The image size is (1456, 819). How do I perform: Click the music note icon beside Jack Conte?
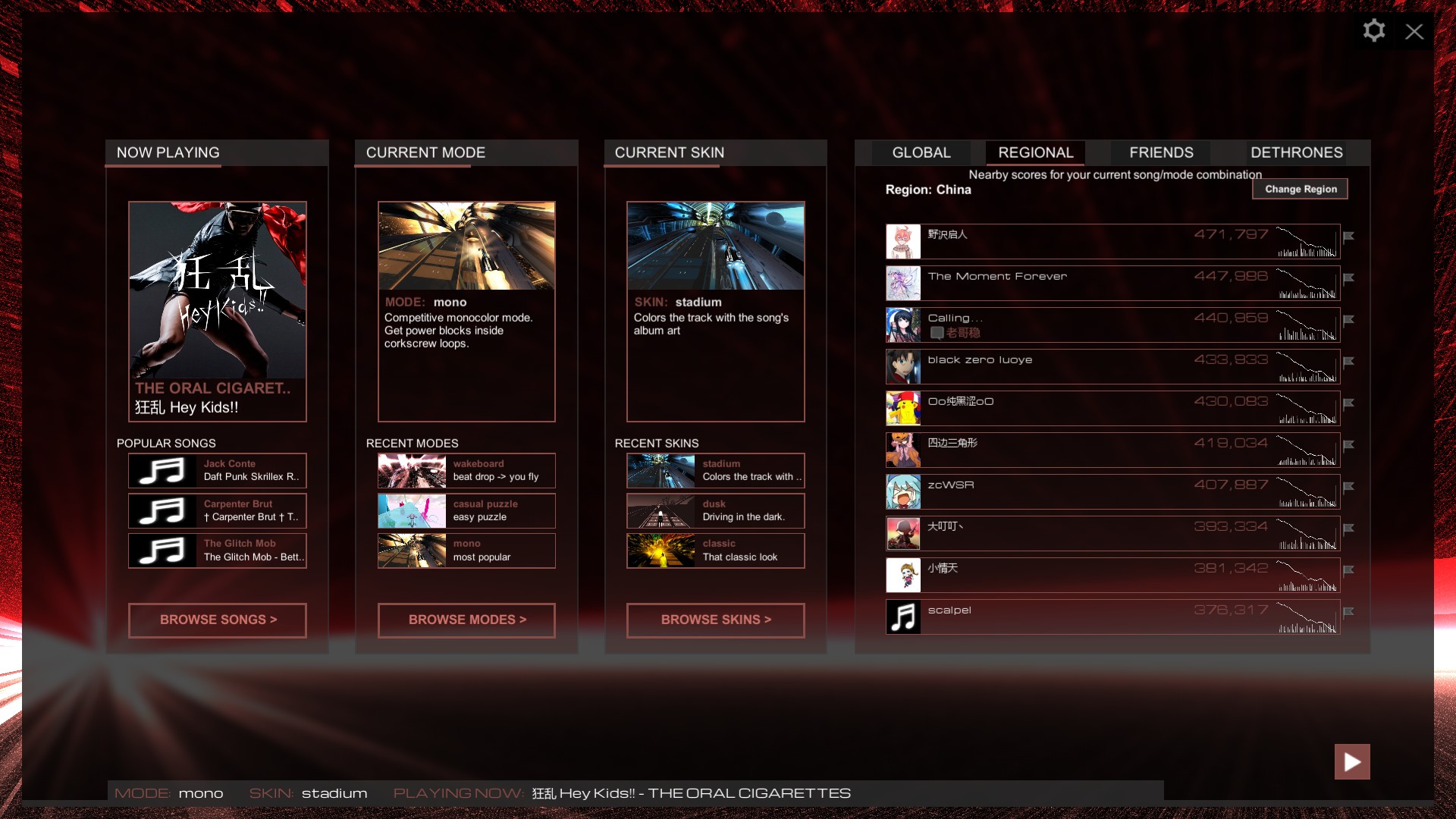pos(160,471)
